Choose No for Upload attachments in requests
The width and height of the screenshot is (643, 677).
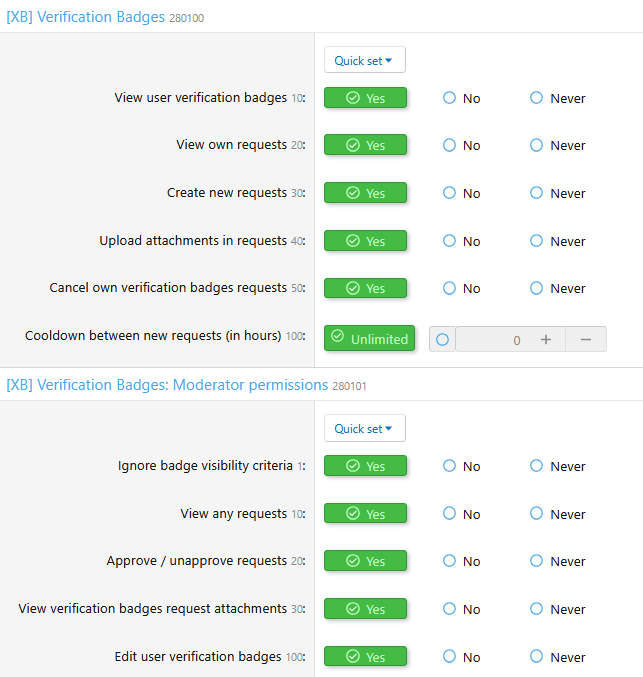(461, 240)
